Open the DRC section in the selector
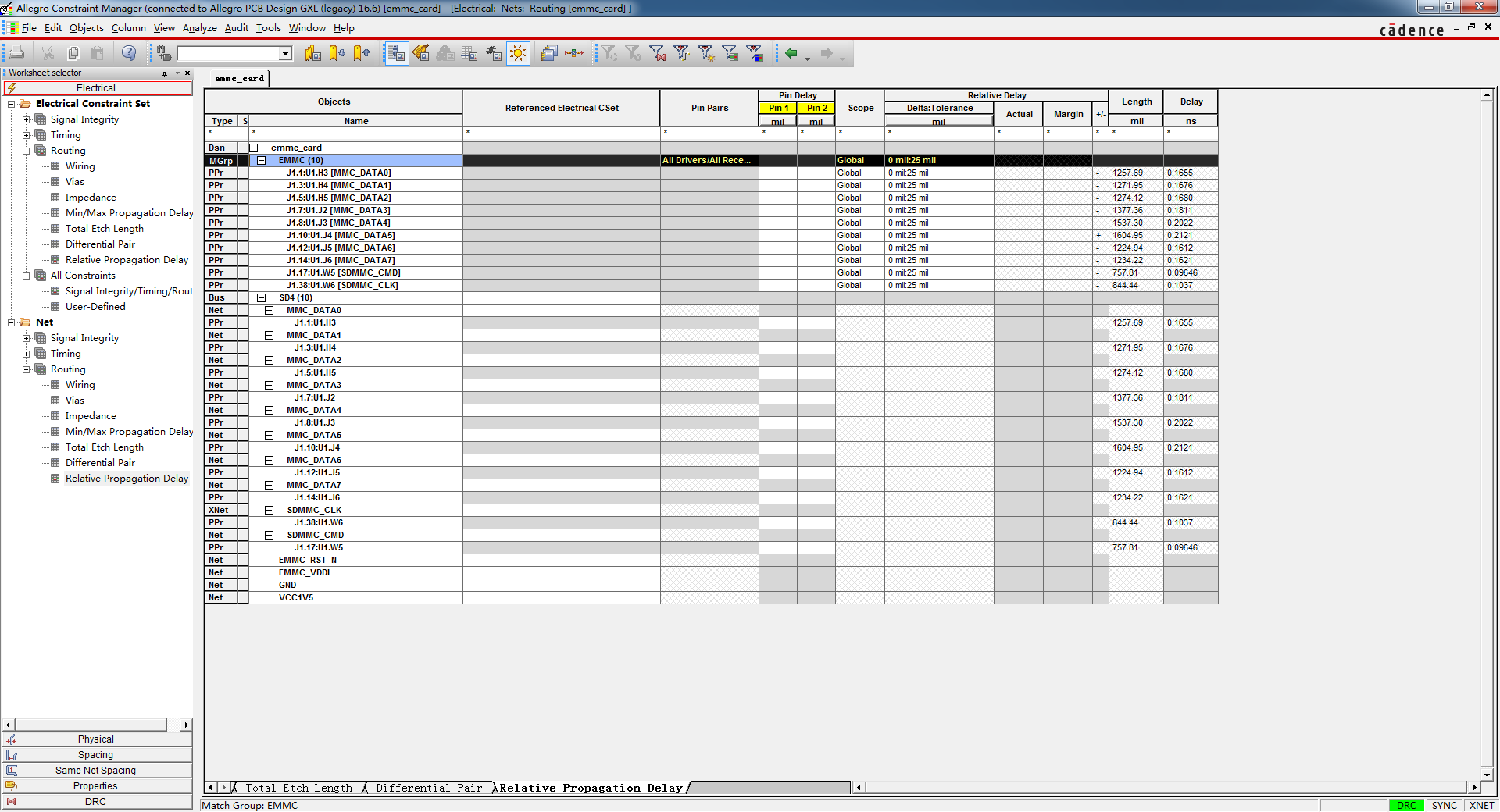Image resolution: width=1500 pixels, height=812 pixels. pyautogui.click(x=96, y=802)
